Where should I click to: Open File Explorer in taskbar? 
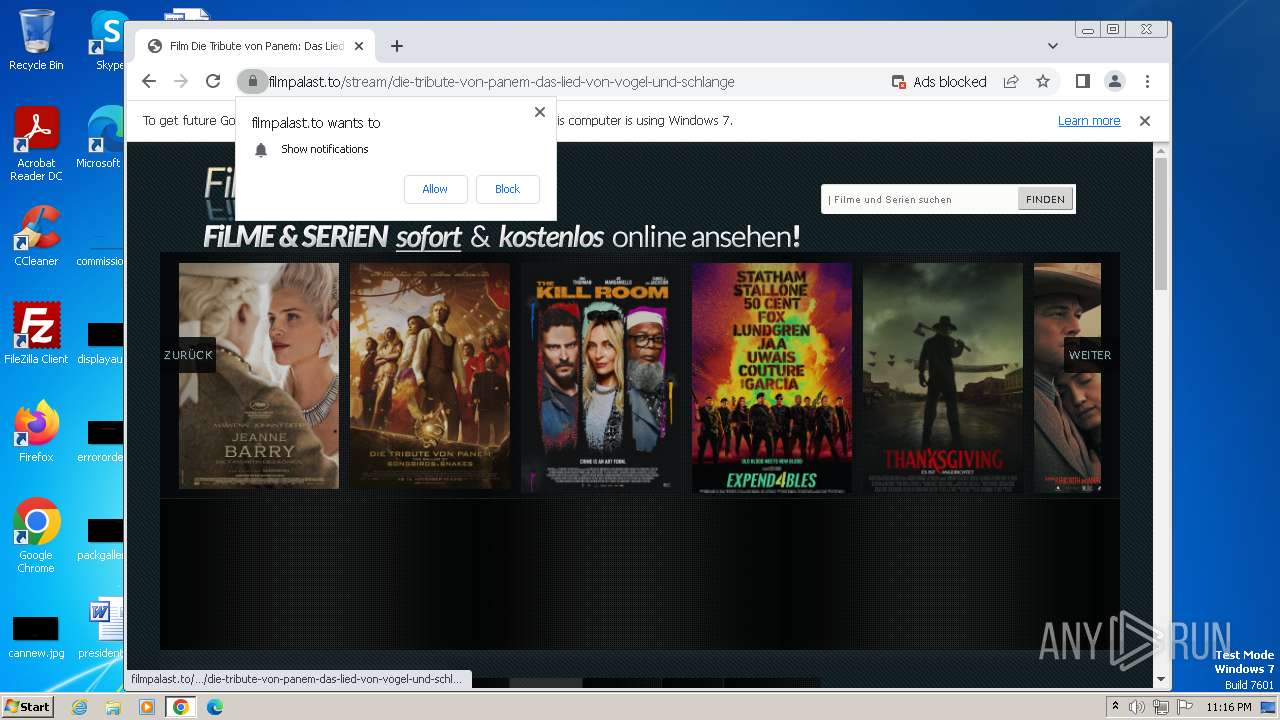pos(113,707)
